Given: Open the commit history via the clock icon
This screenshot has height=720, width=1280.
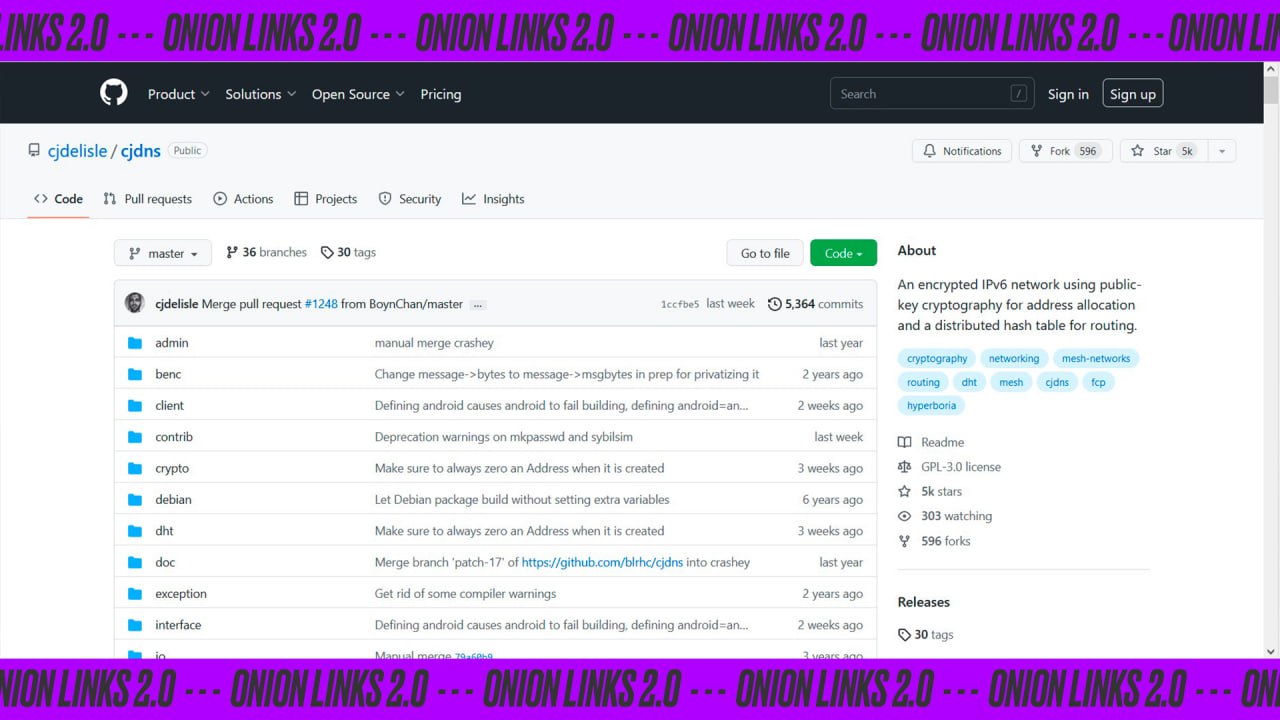Looking at the screenshot, I should 774,303.
